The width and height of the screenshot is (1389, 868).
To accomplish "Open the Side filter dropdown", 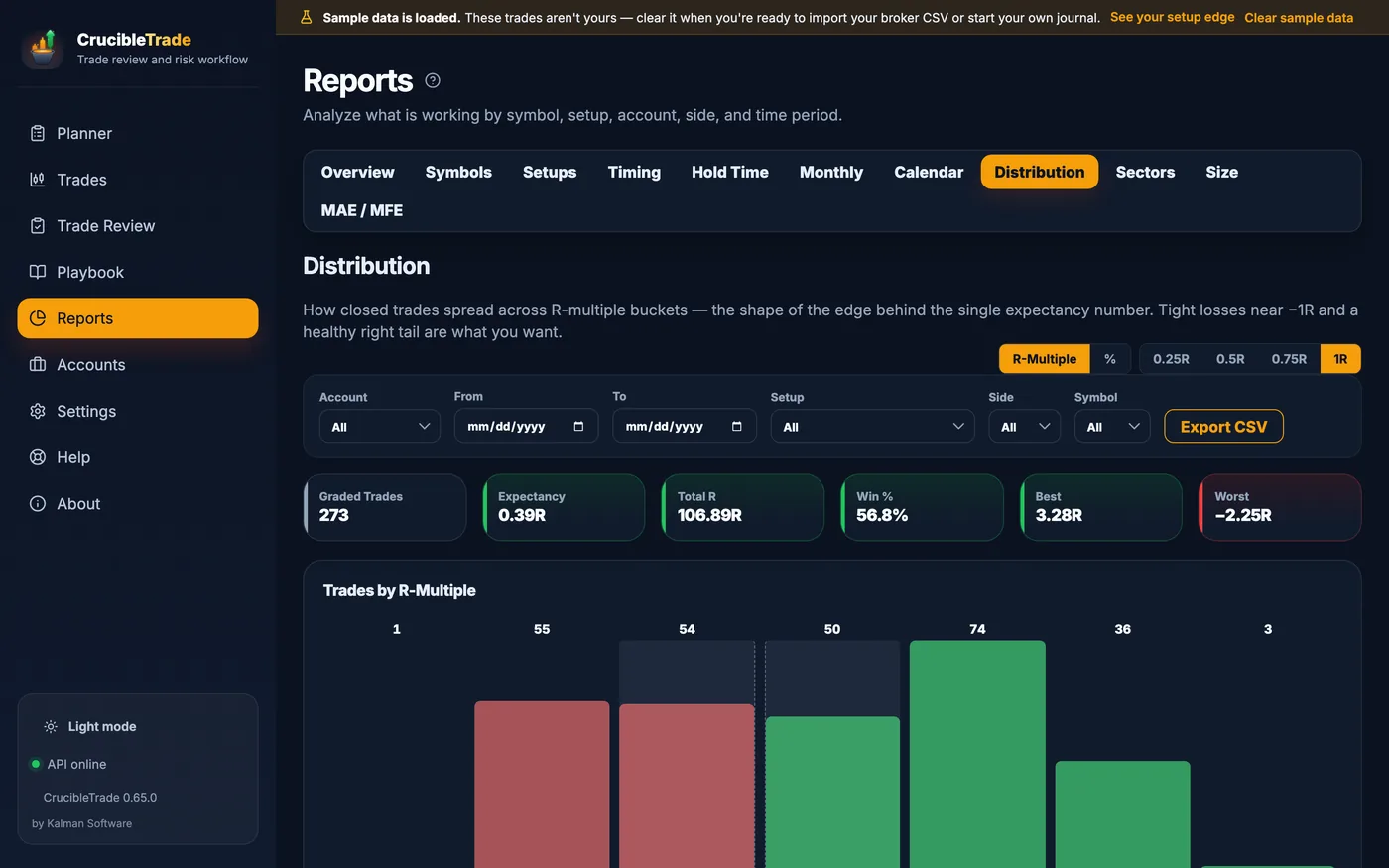I will coord(1024,427).
